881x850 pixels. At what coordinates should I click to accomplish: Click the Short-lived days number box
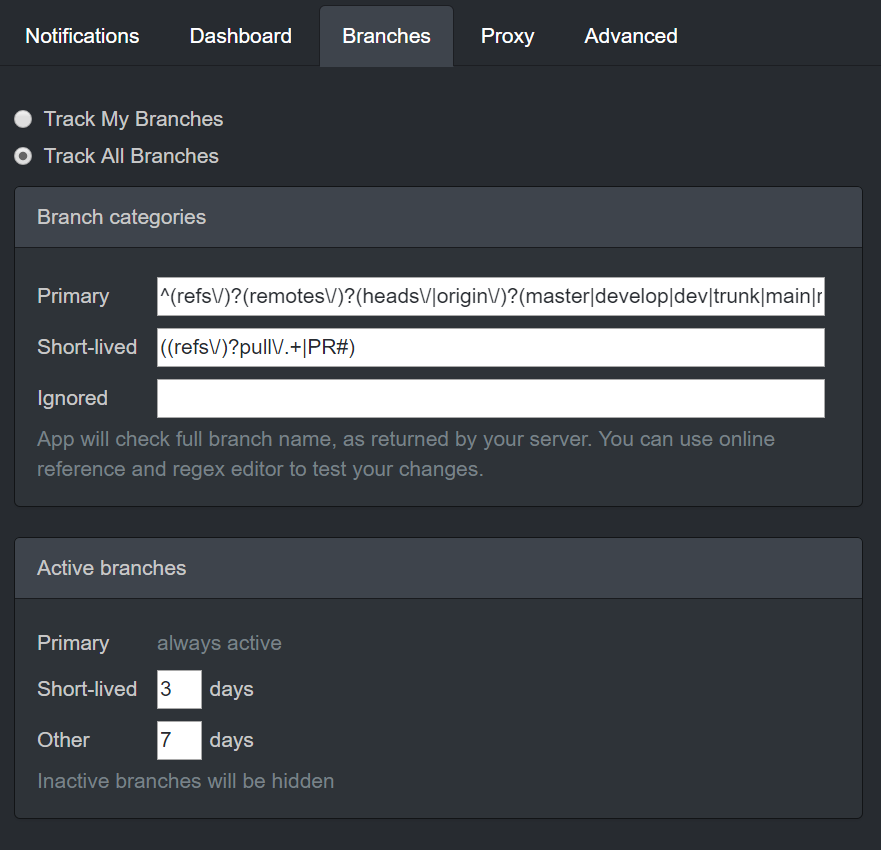click(x=179, y=689)
